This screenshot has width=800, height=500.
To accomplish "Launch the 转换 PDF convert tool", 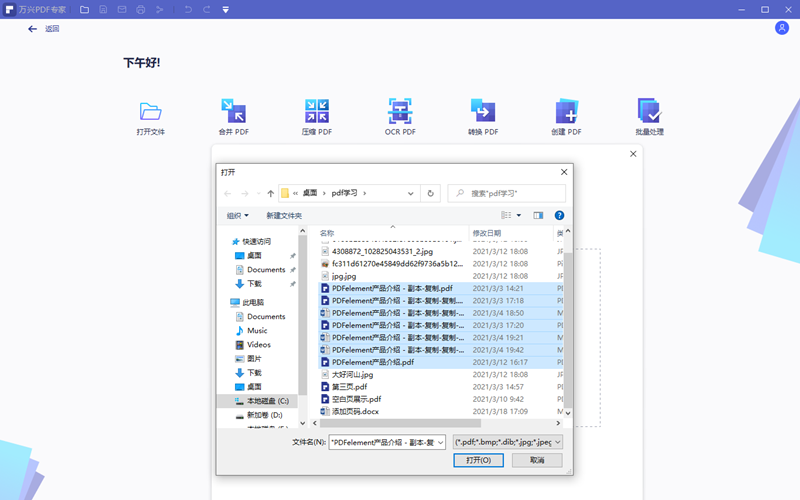I will pos(483,111).
